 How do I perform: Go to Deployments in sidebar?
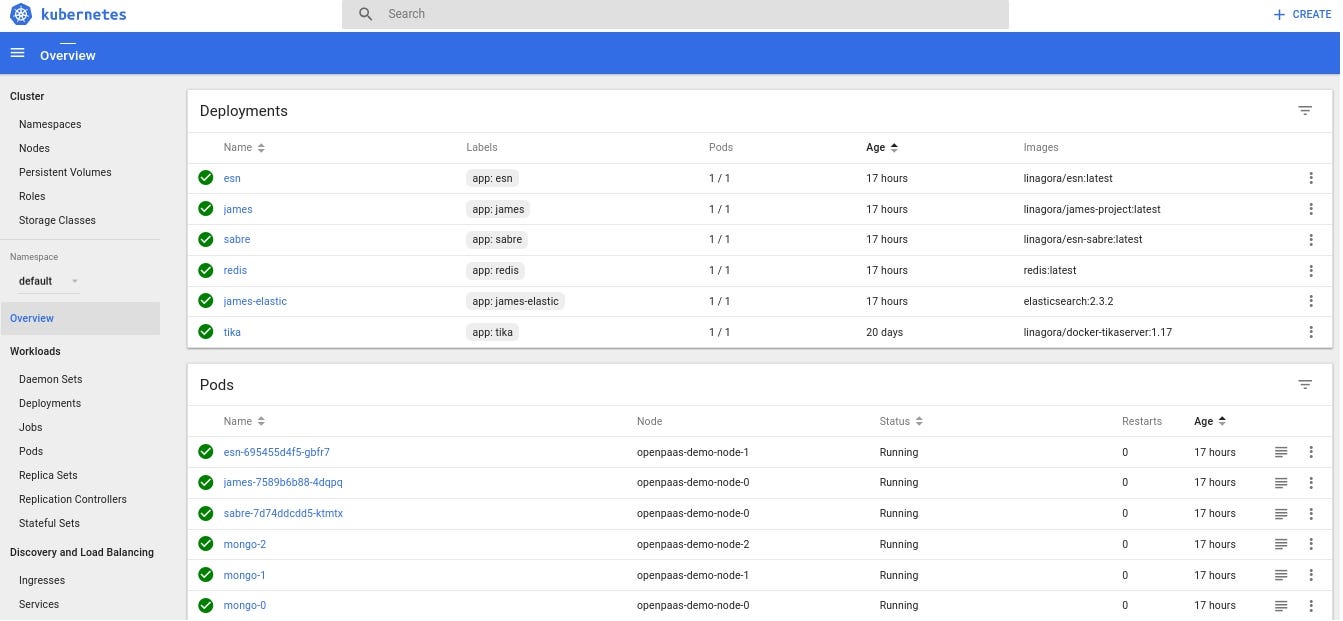click(x=50, y=404)
